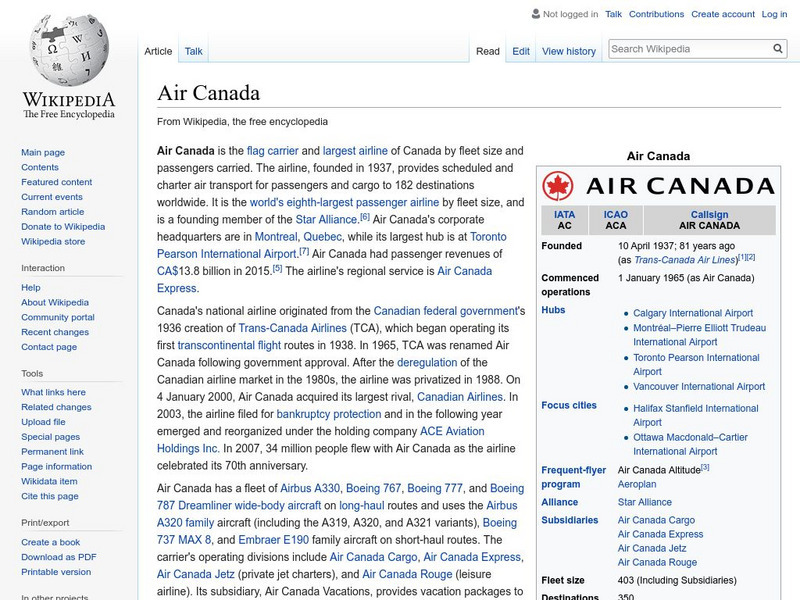Open the Help link
Image resolution: width=800 pixels, height=600 pixels.
click(x=31, y=287)
